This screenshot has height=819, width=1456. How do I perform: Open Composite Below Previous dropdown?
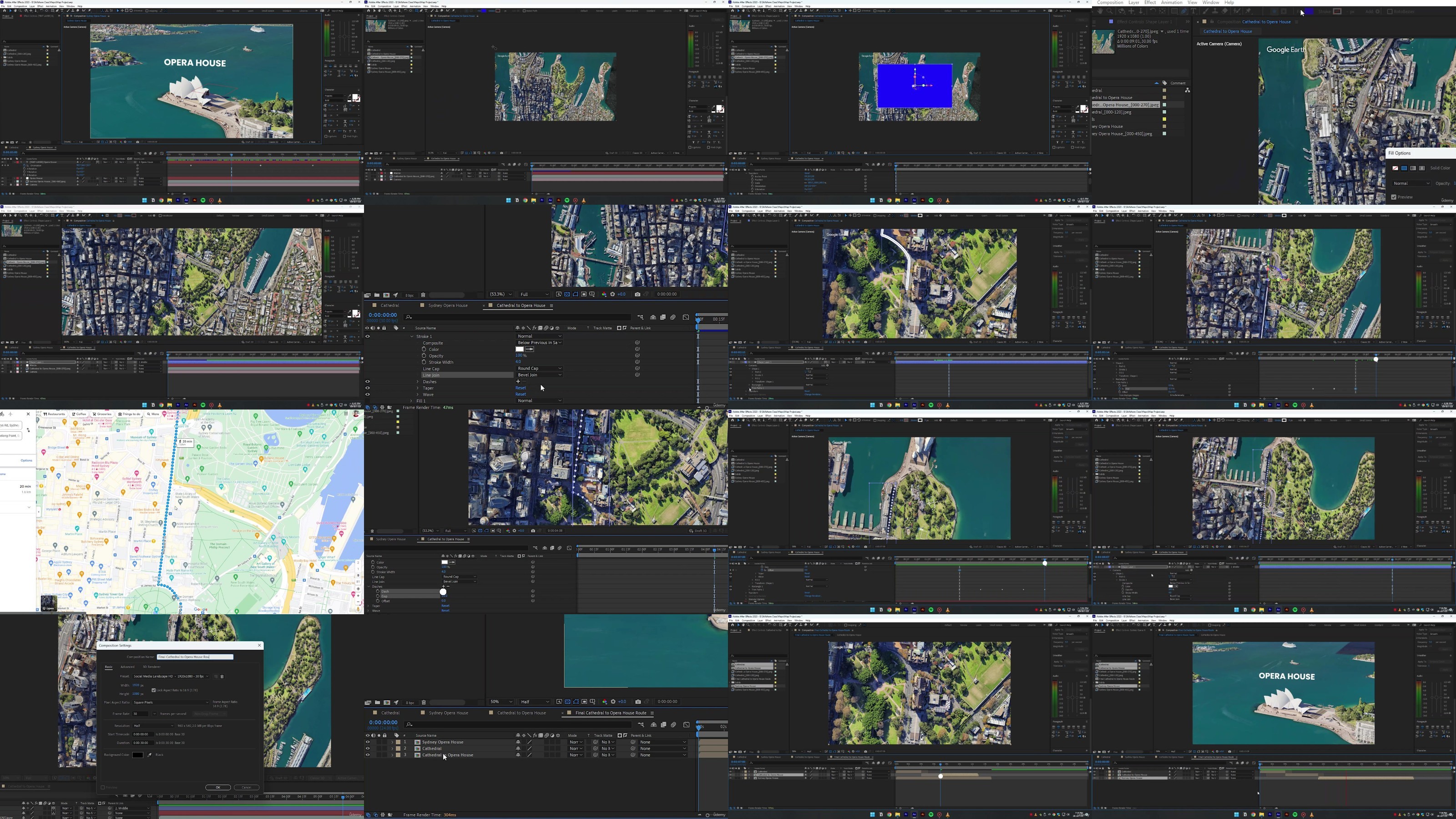tap(539, 343)
